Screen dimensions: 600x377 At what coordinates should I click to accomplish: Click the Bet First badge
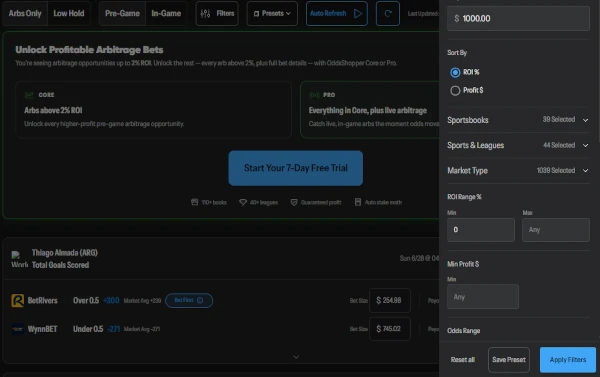coord(189,300)
